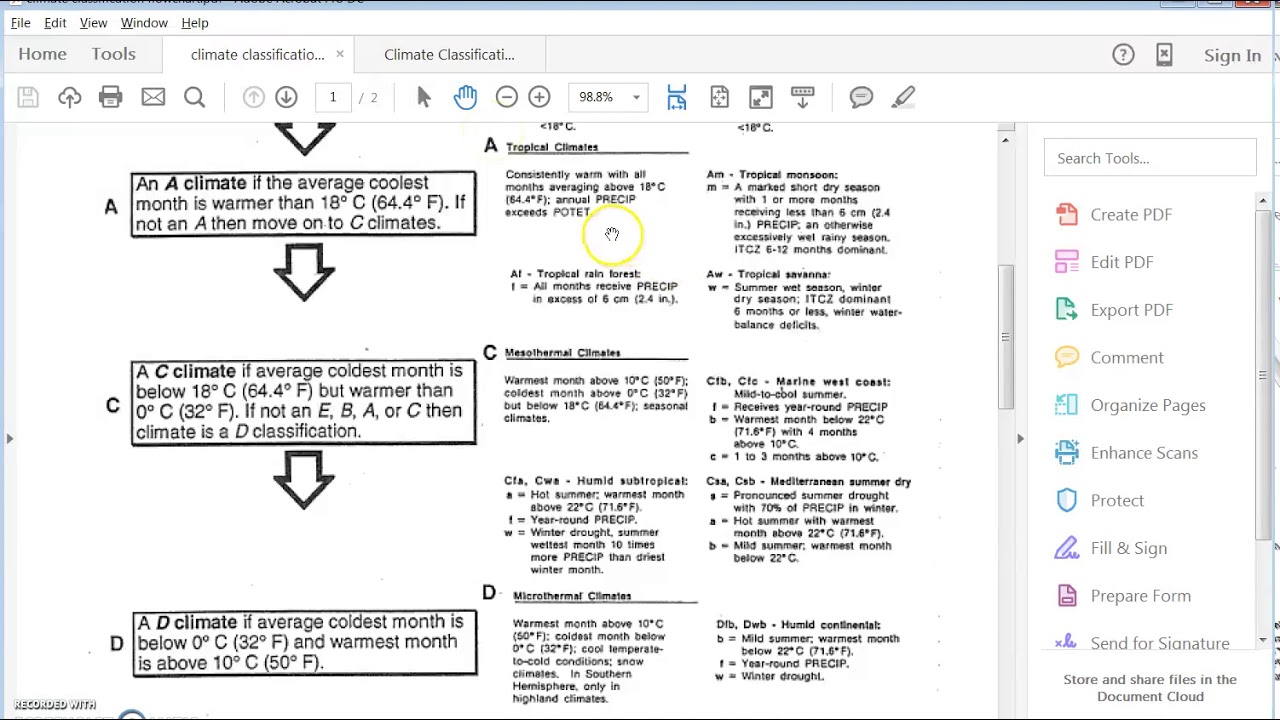Open notifications icon beside Sign In
This screenshot has width=1280, height=720.
coord(1164,55)
